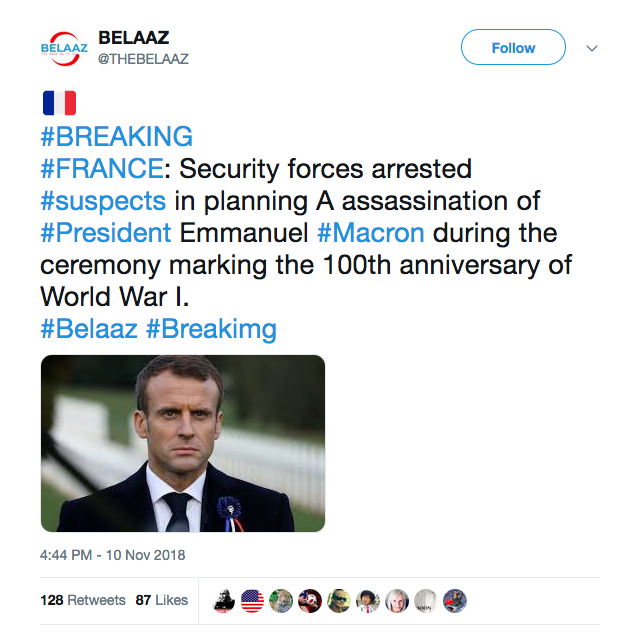
Task: Click the #Breakimg hashtag
Action: click(211, 329)
